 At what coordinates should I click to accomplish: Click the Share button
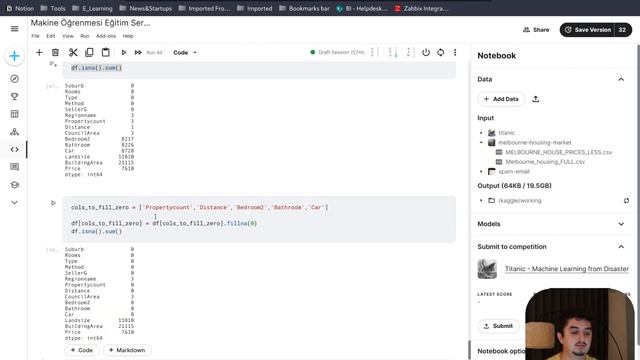(x=536, y=30)
